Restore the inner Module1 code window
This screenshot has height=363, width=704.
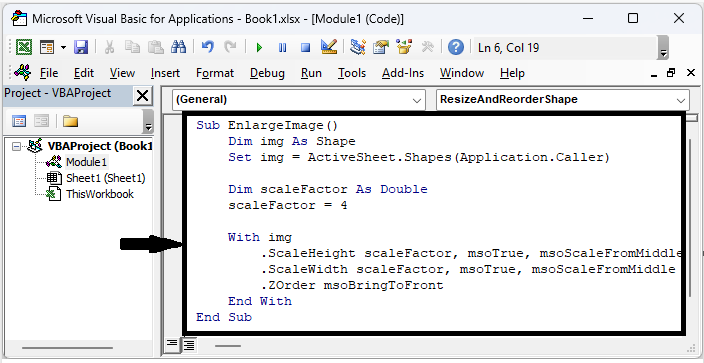(x=671, y=73)
